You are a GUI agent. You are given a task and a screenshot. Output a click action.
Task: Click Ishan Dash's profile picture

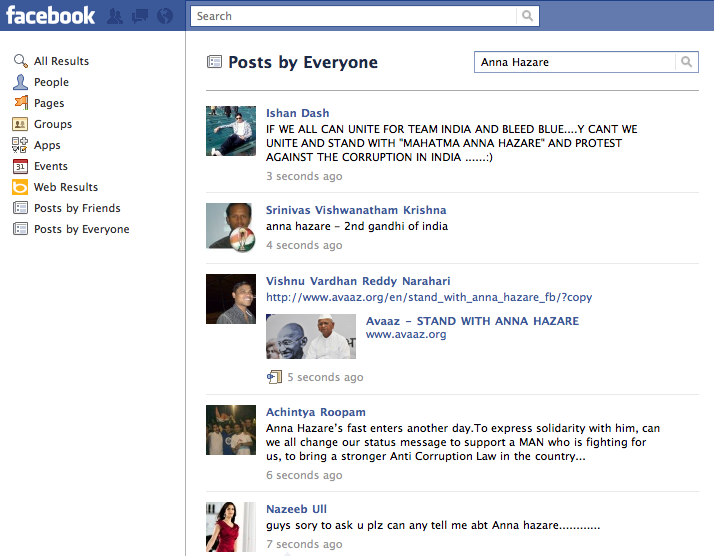click(231, 131)
